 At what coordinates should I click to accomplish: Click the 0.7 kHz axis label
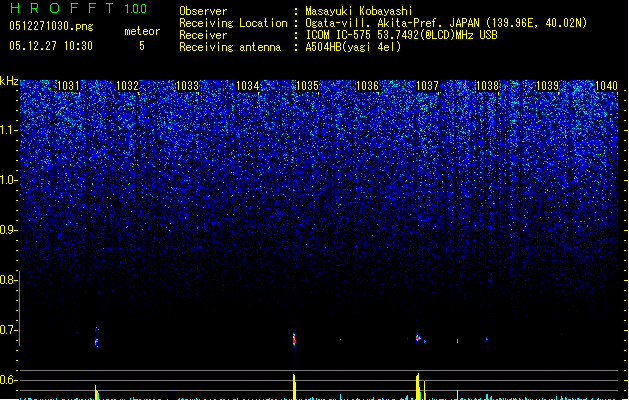pyautogui.click(x=8, y=330)
